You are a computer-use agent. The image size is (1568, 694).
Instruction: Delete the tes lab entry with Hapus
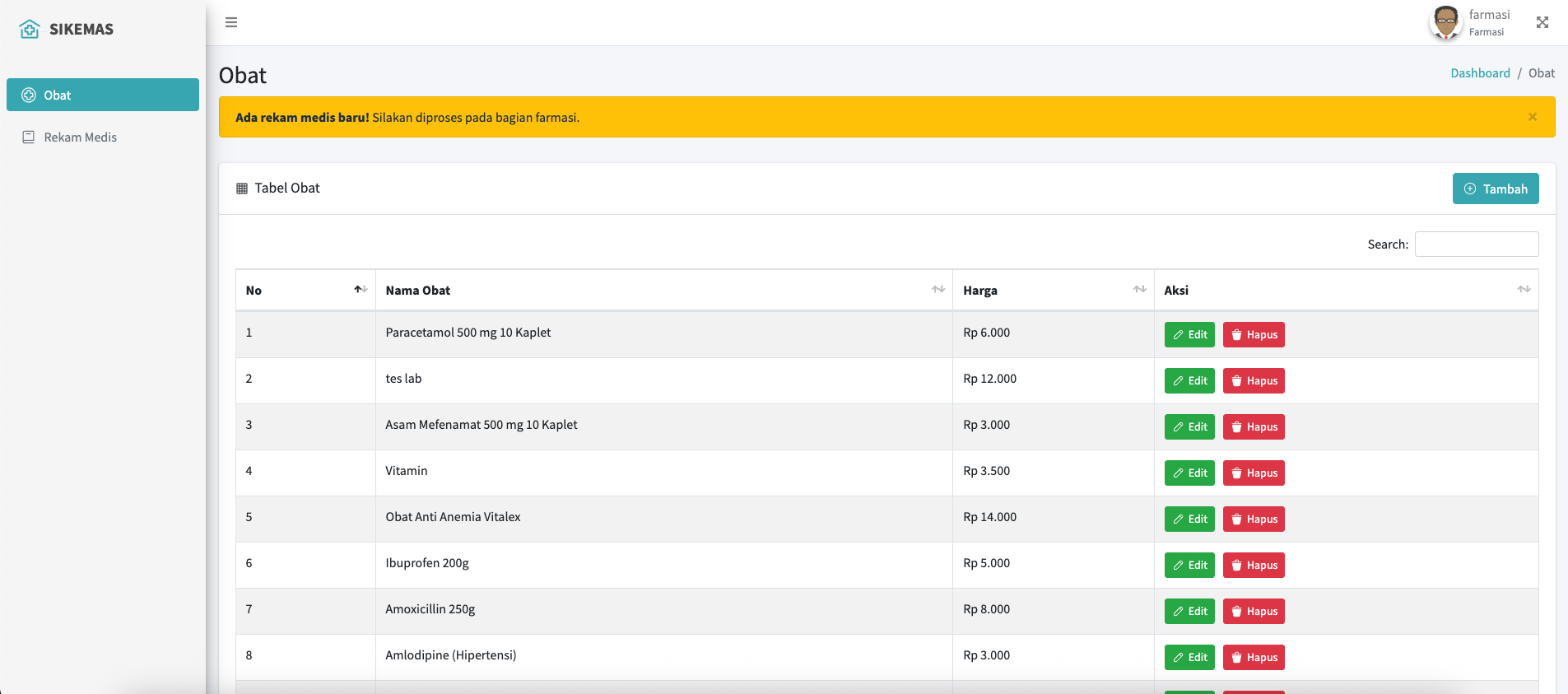pyautogui.click(x=1254, y=381)
